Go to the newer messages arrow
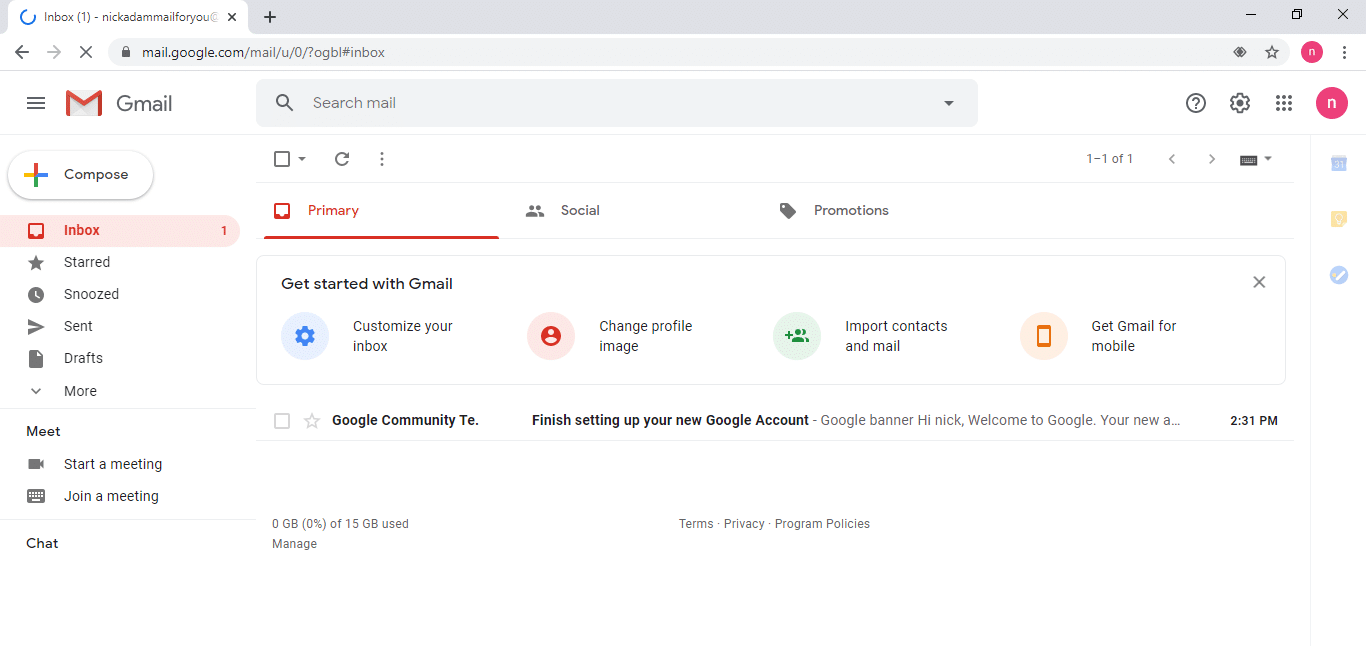The image size is (1366, 646). click(1172, 159)
